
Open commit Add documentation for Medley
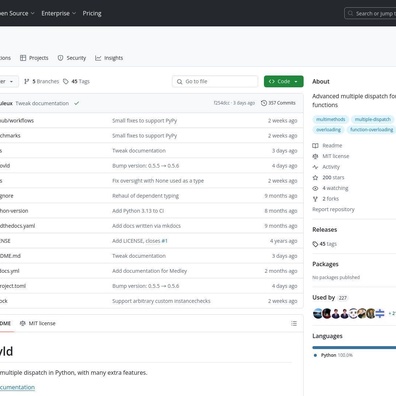[150, 271]
